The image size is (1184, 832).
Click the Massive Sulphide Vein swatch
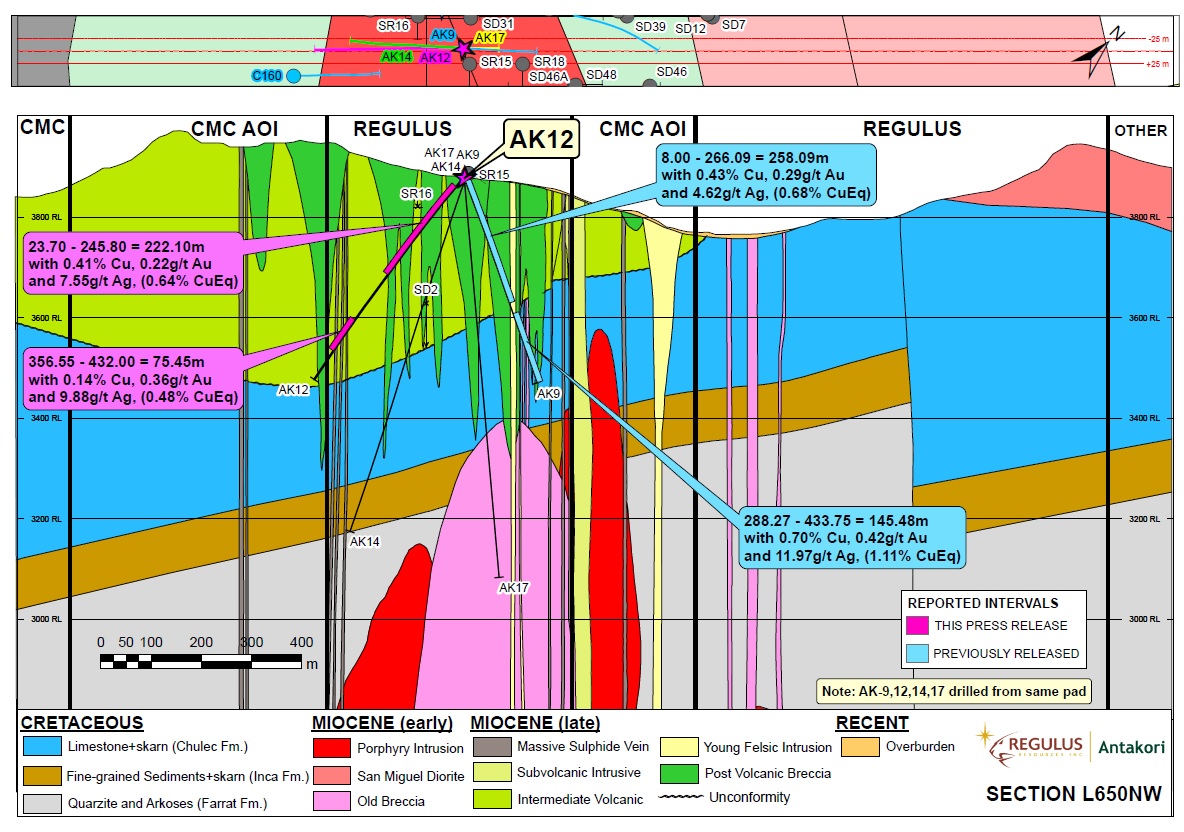point(492,747)
